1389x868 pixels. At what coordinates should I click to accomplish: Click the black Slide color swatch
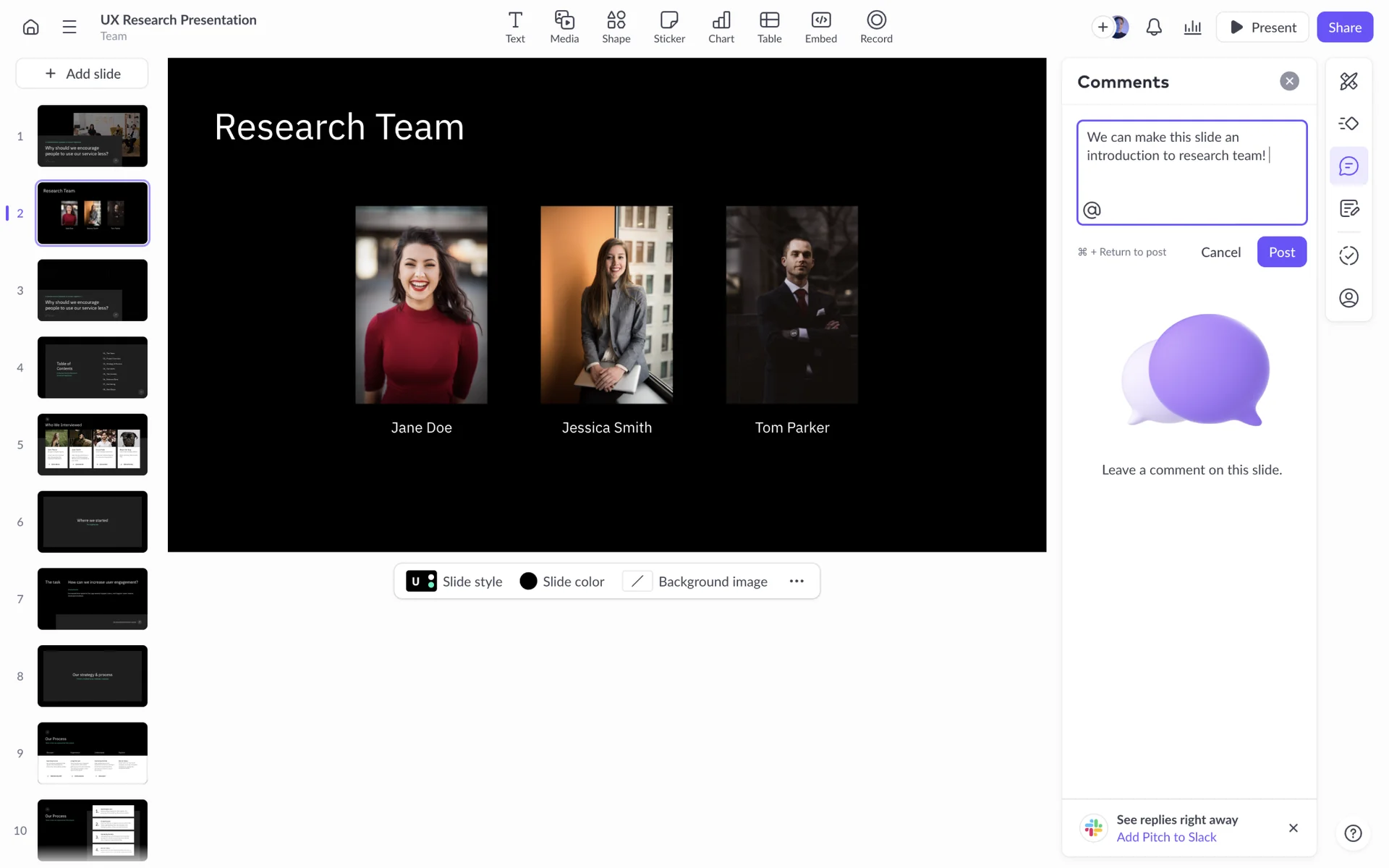click(528, 581)
